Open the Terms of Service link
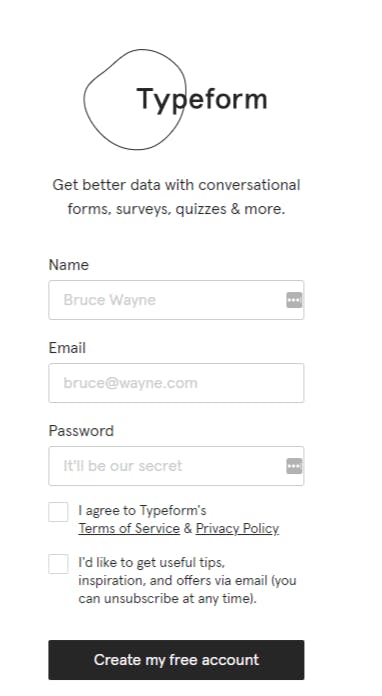 tap(129, 529)
